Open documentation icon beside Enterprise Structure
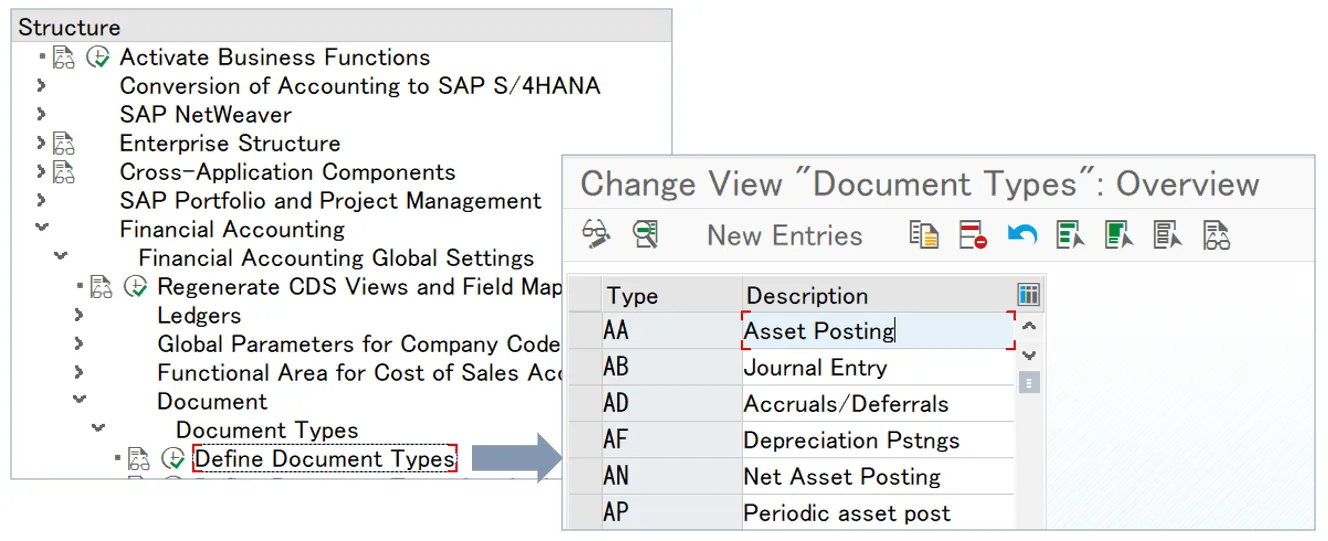 click(x=64, y=143)
